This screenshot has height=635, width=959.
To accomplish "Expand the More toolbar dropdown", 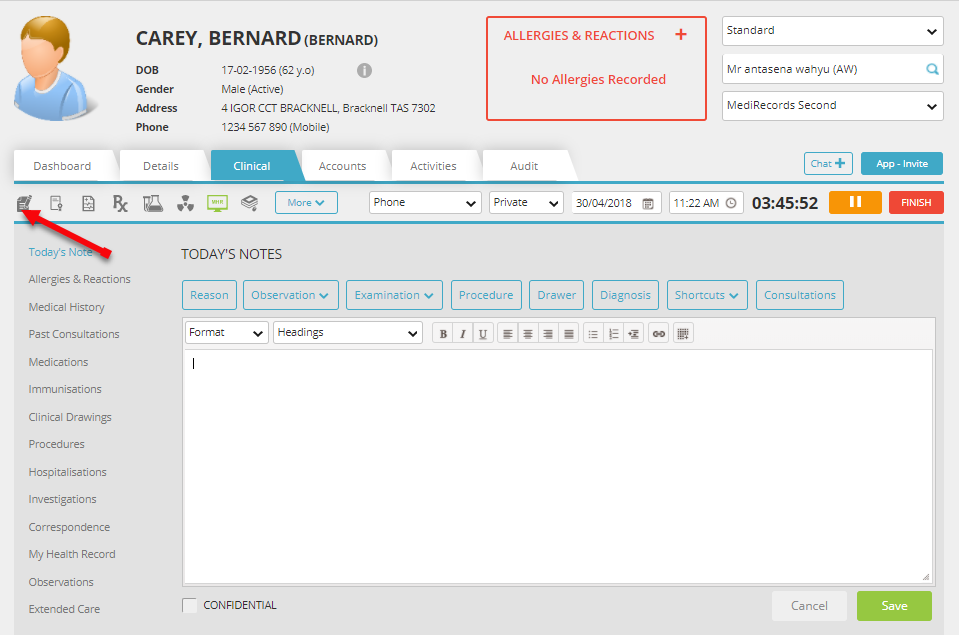I will (x=306, y=202).
